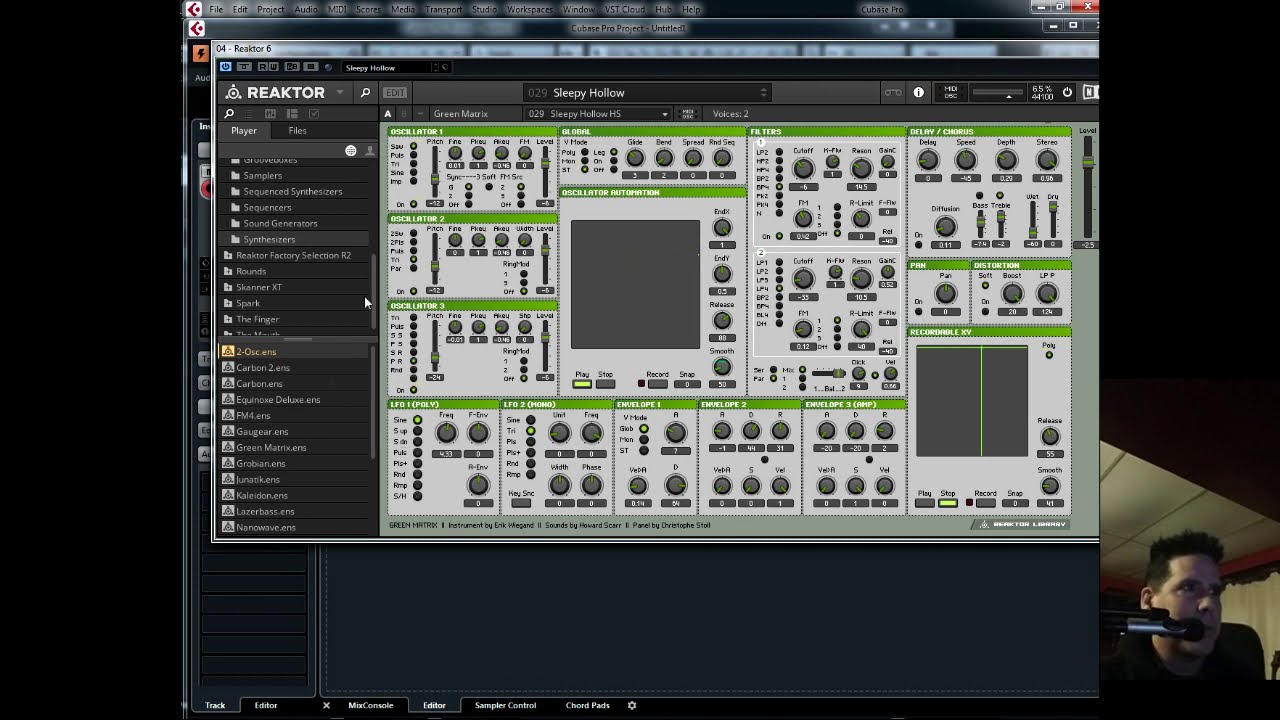Click the EDIT mode button
The width and height of the screenshot is (1280, 720).
tap(395, 93)
